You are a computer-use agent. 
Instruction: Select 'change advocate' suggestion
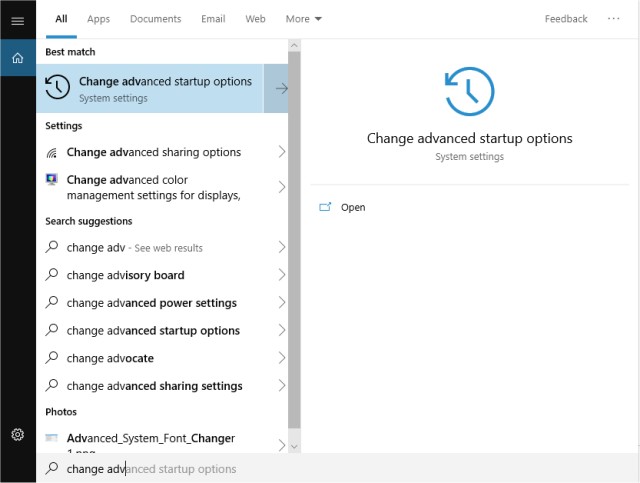coord(162,358)
